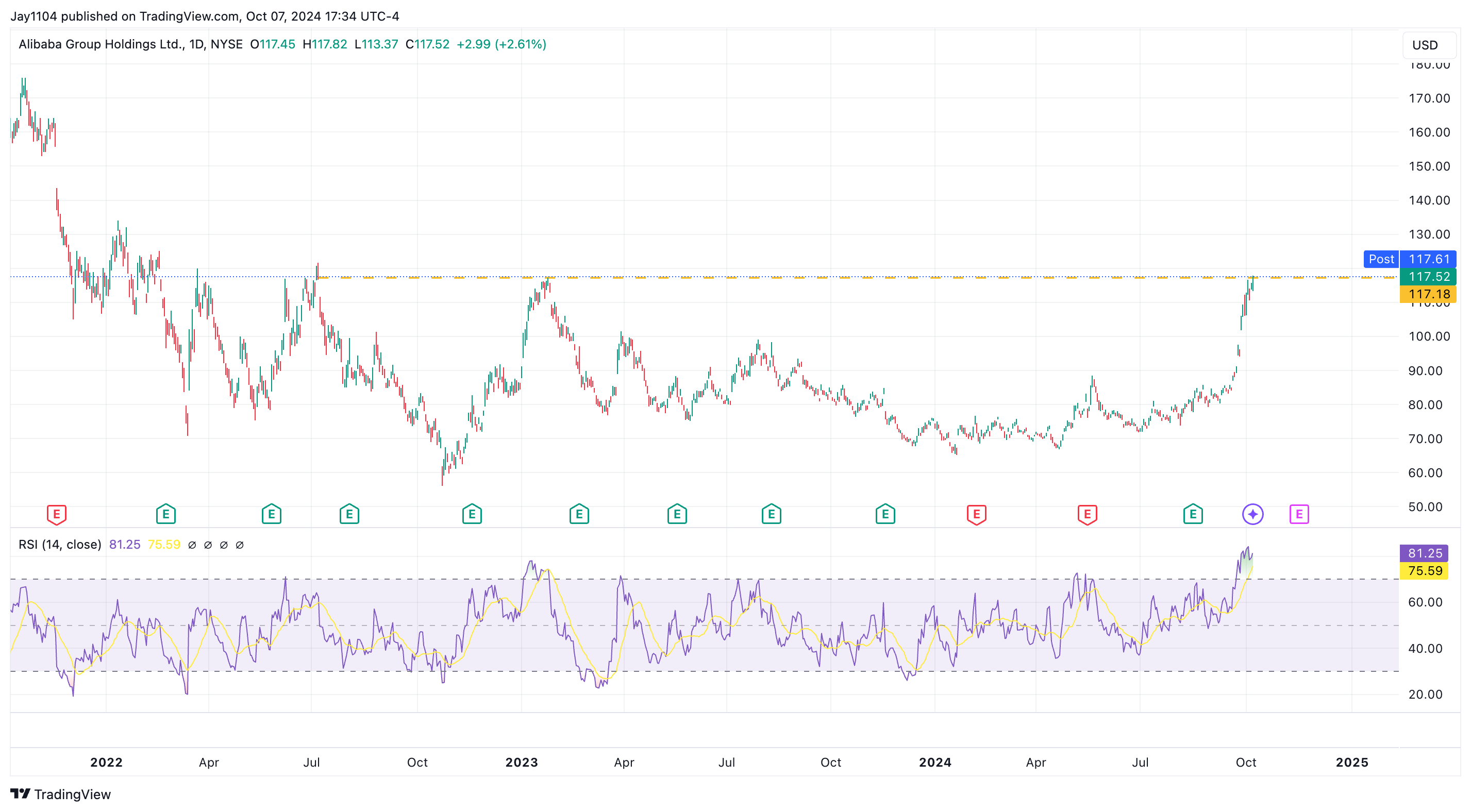Click the yellow 75.59 RSI axis label
Screen dimensions: 1471x812
1424,571
